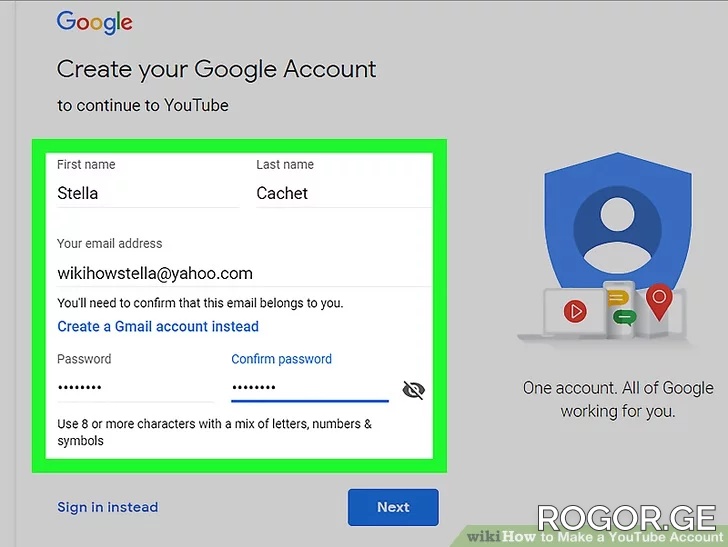
Task: Focus the Confirm password field
Action: click(310, 387)
